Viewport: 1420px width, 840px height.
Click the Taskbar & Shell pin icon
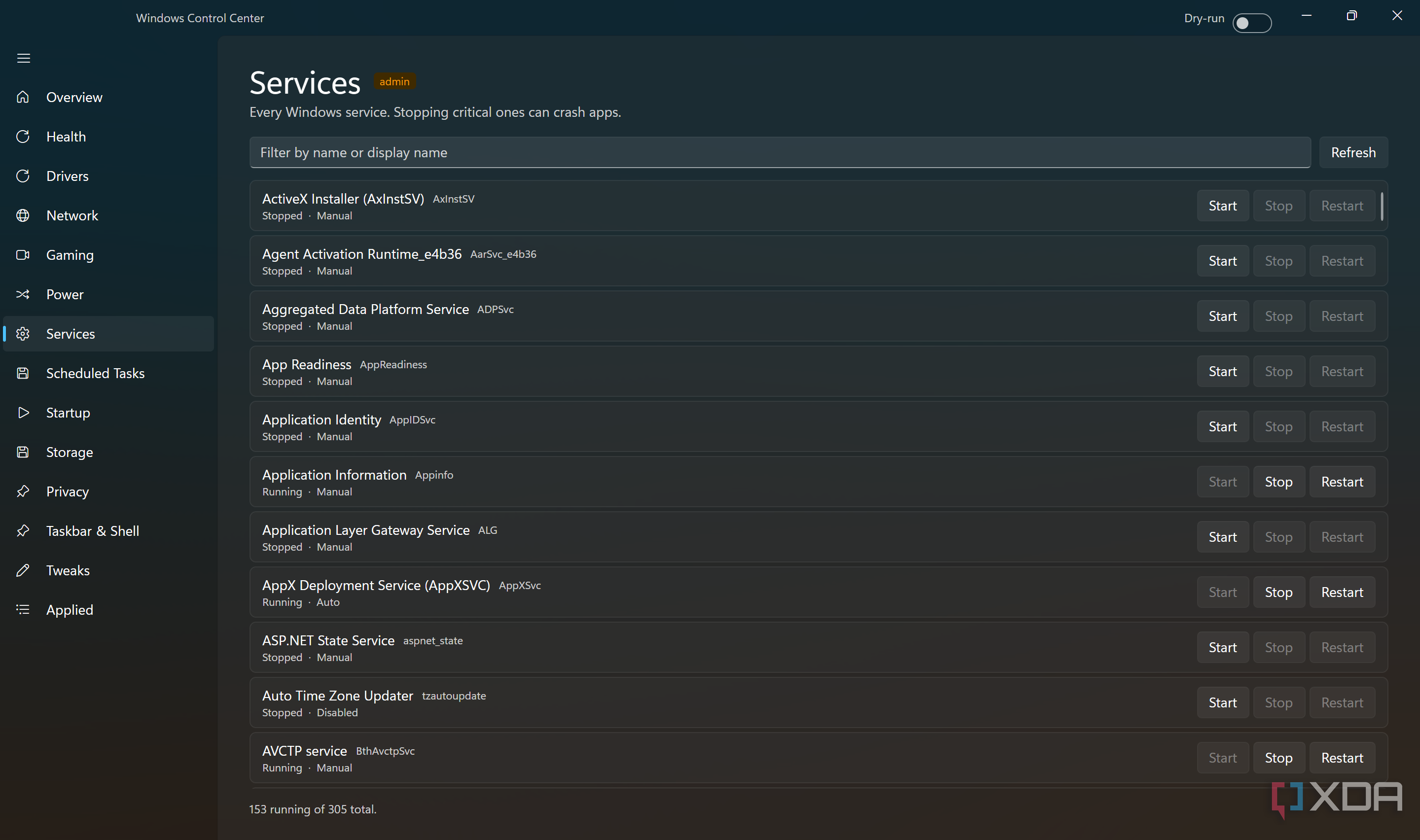tap(23, 531)
